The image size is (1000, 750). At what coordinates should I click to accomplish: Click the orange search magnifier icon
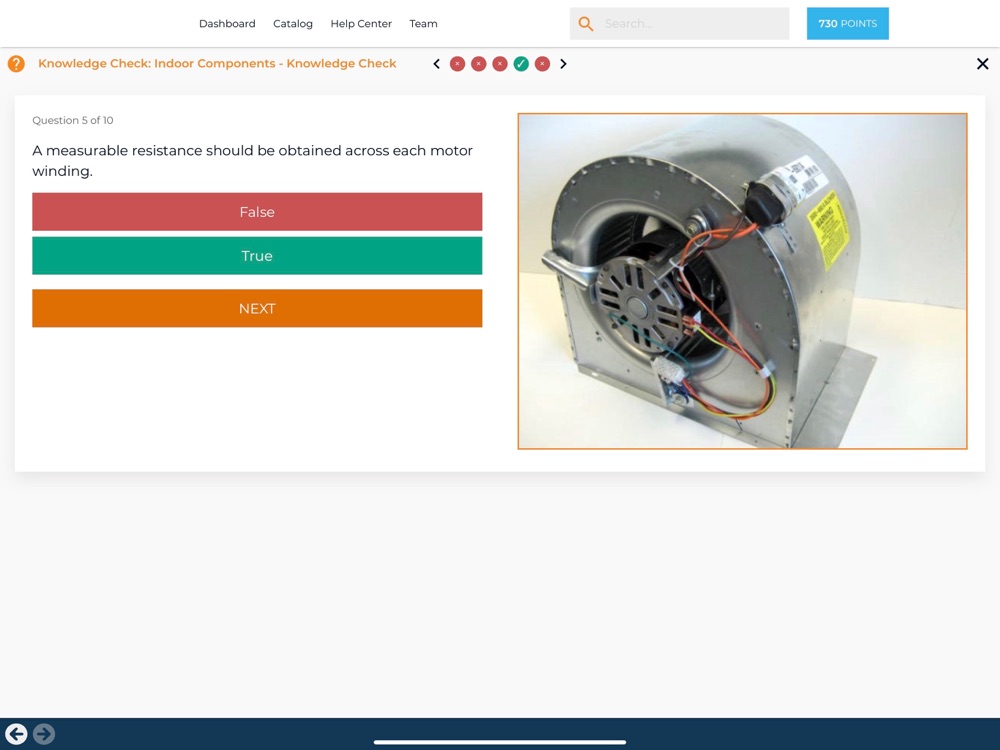point(585,24)
